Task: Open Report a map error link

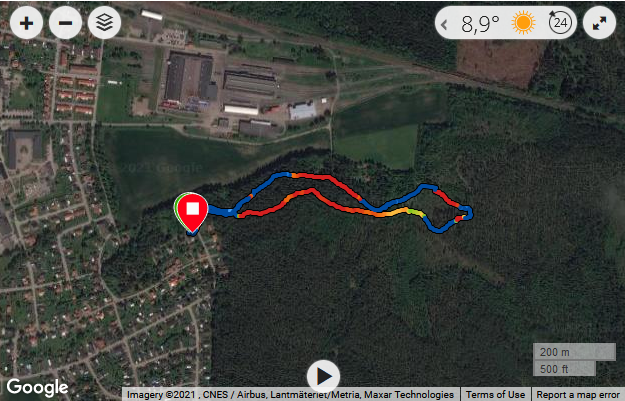Action: tap(578, 395)
